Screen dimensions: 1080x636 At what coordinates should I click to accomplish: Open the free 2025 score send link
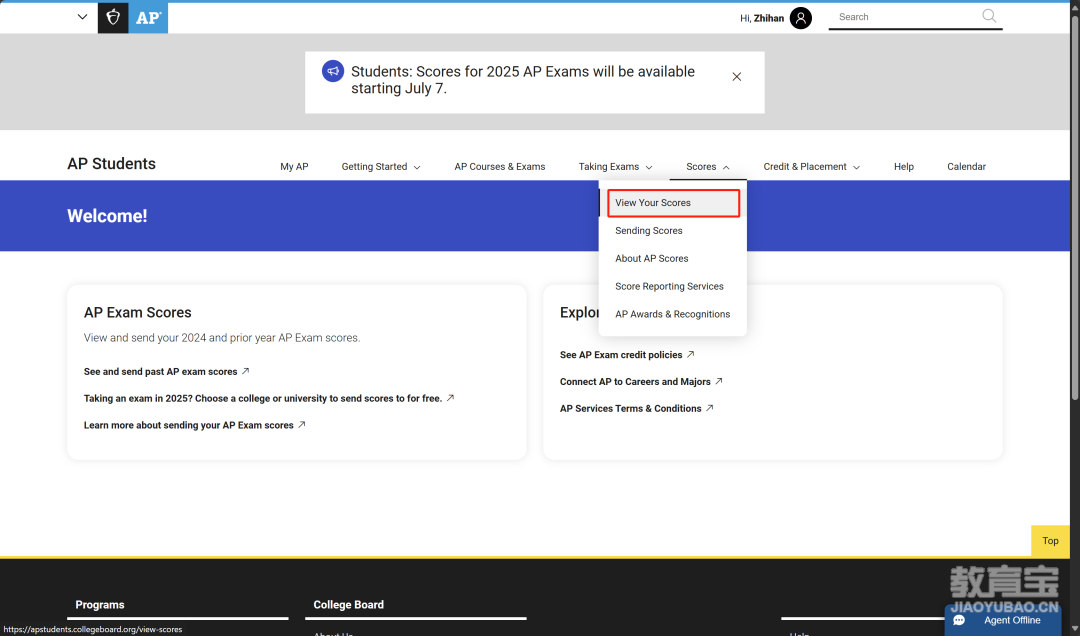coord(269,398)
